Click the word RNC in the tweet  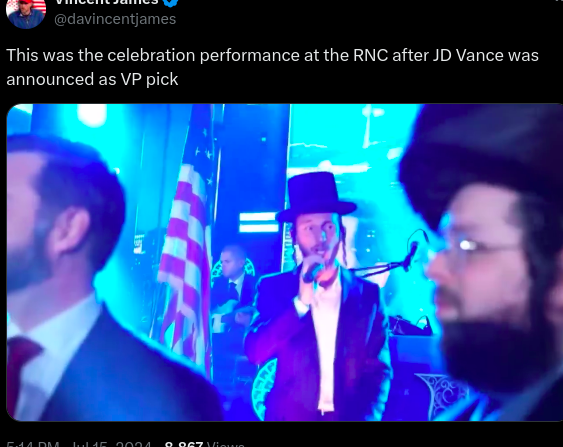[371, 55]
